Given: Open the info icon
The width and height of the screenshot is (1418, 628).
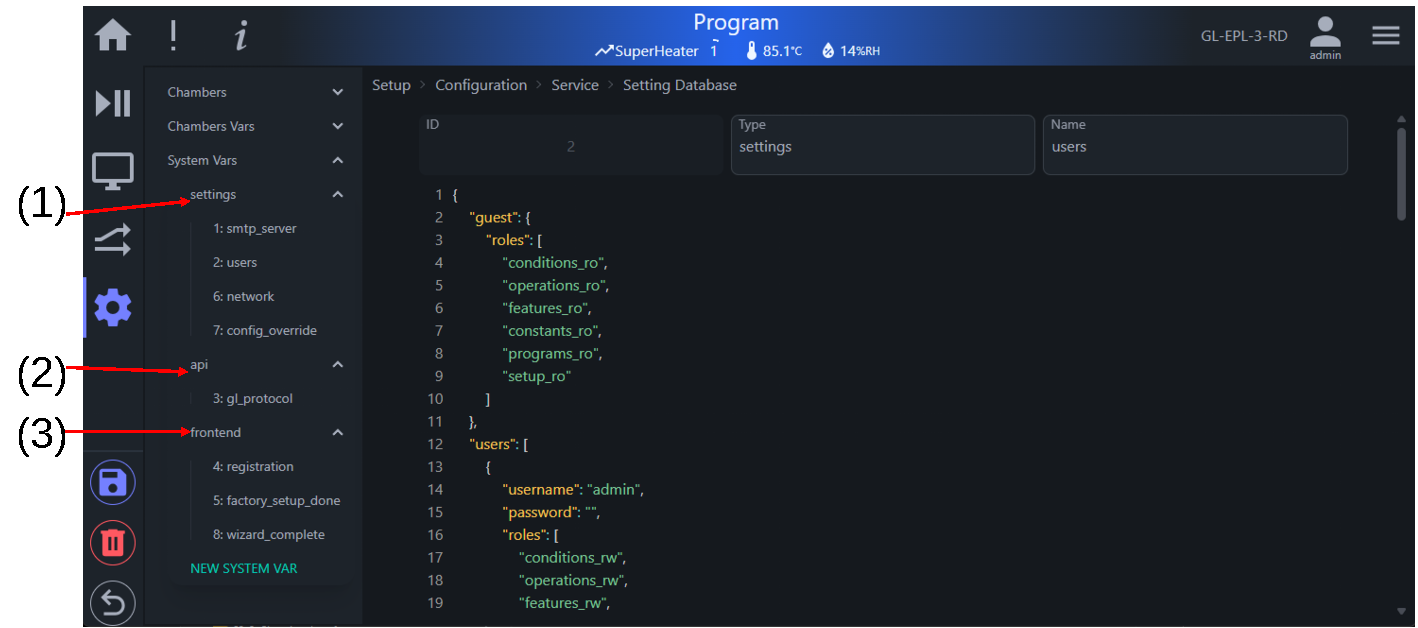Looking at the screenshot, I should (241, 36).
